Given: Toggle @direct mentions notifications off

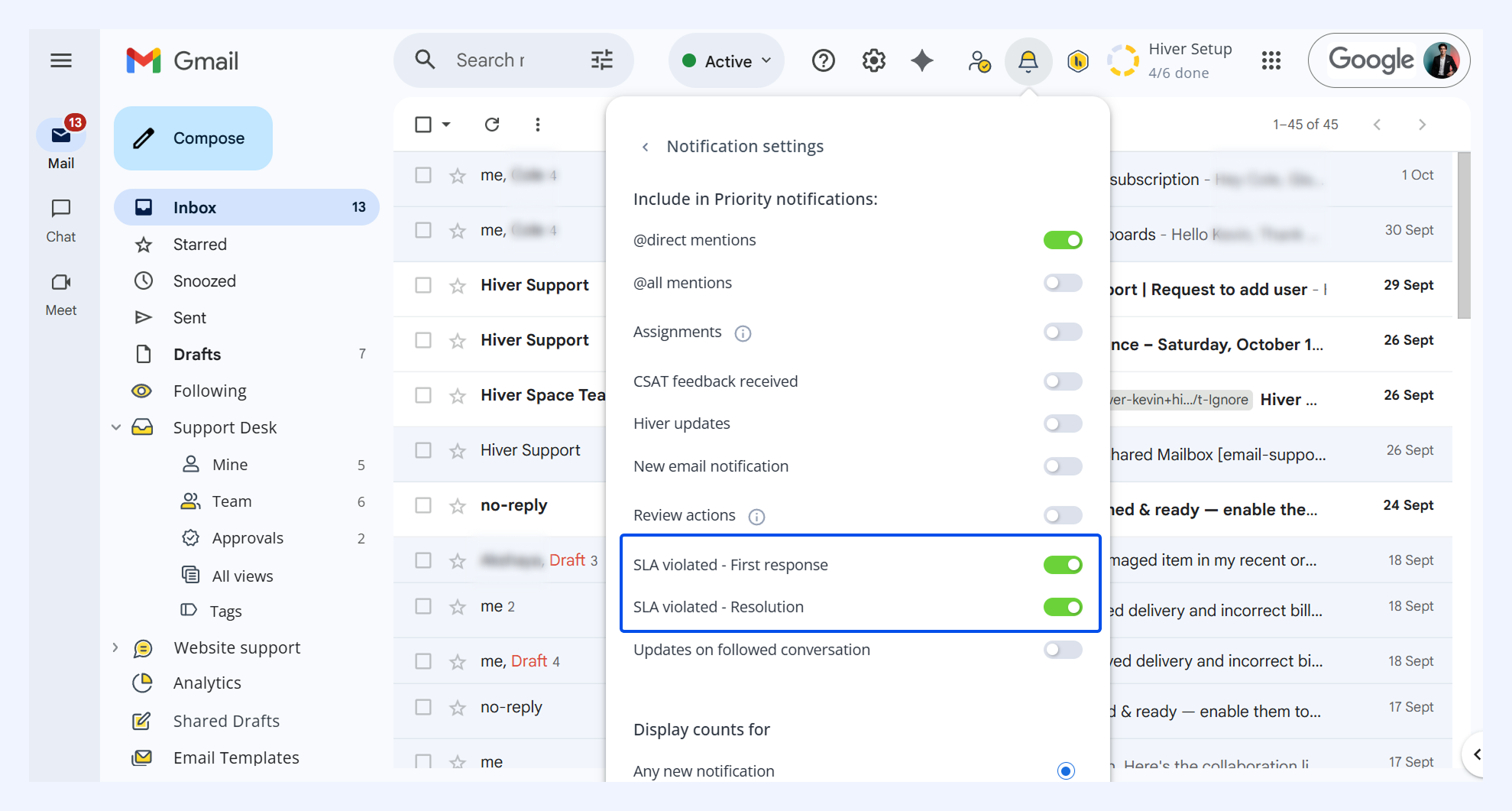Looking at the screenshot, I should click(1063, 240).
